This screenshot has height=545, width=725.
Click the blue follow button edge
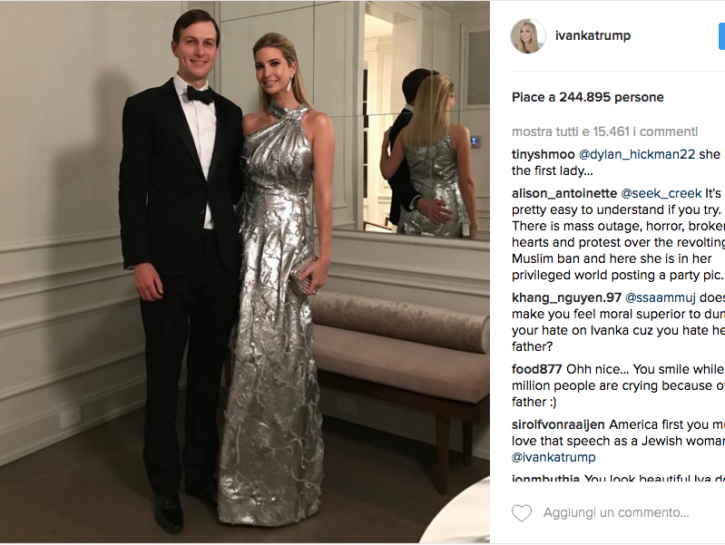click(722, 36)
